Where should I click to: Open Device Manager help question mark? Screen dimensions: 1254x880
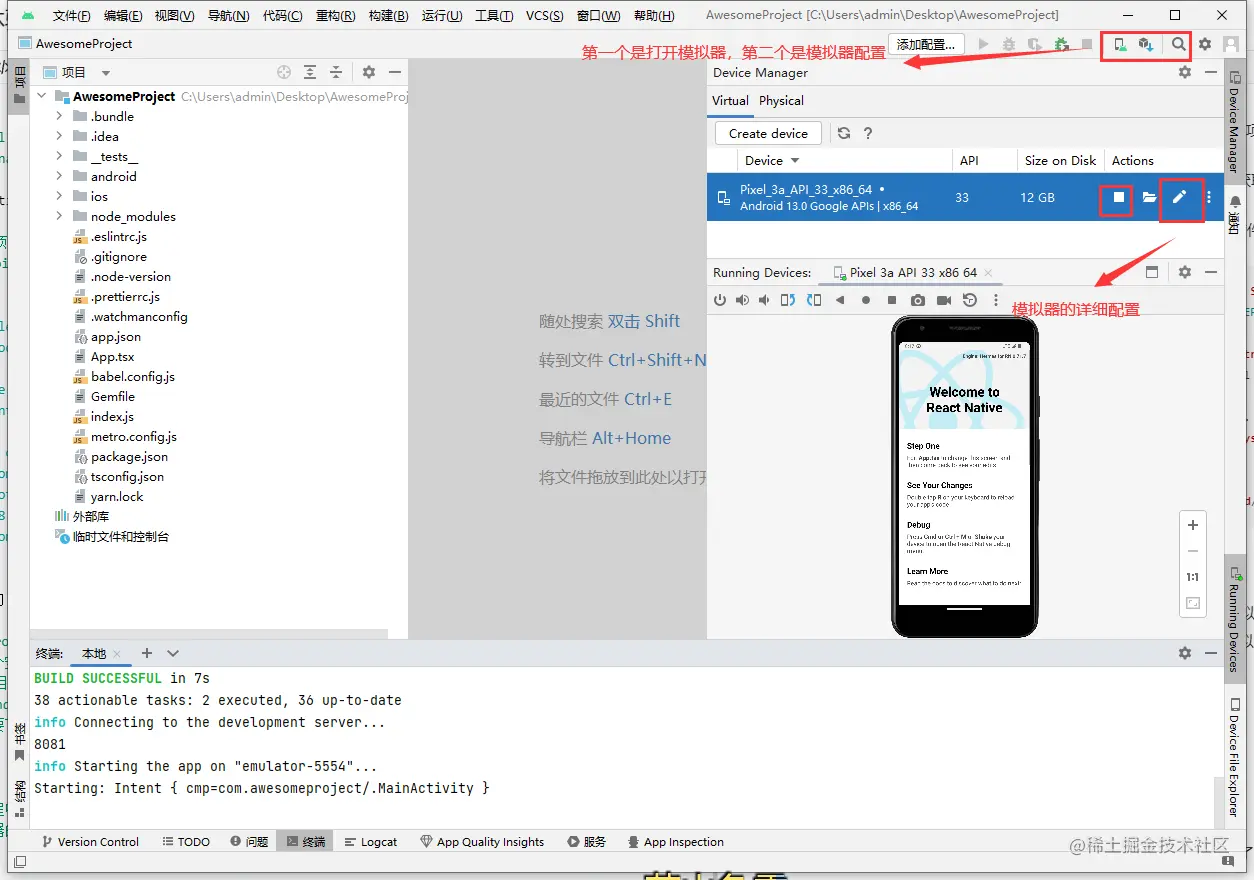pyautogui.click(x=868, y=133)
